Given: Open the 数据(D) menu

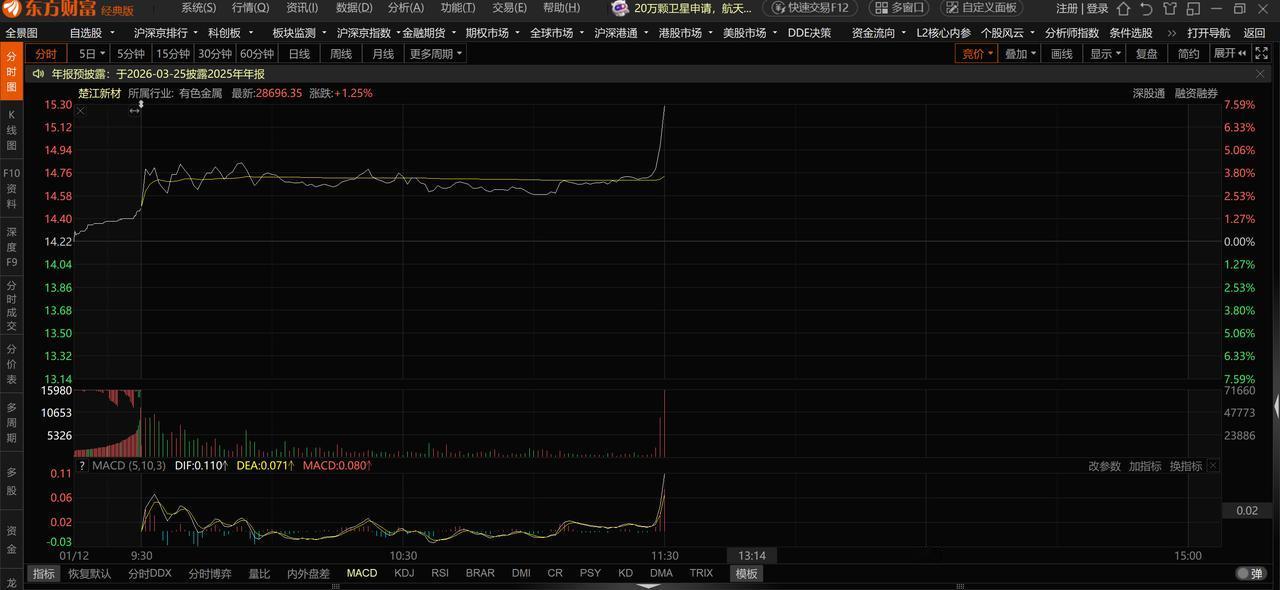Looking at the screenshot, I should (352, 8).
